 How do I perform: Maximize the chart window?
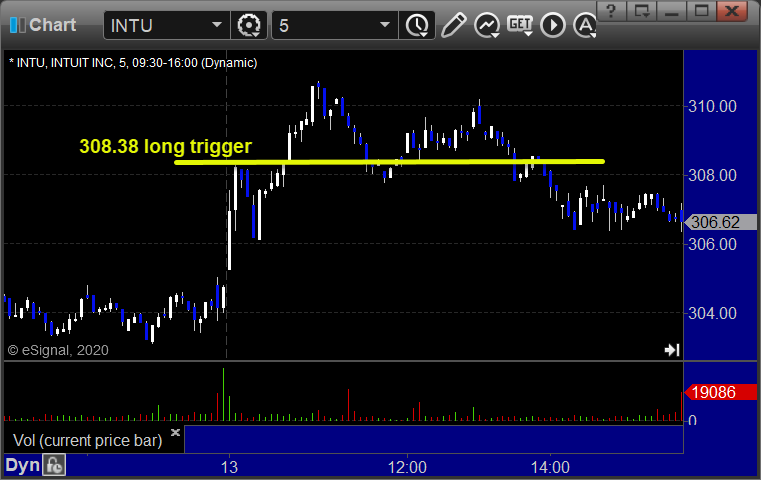click(x=701, y=11)
